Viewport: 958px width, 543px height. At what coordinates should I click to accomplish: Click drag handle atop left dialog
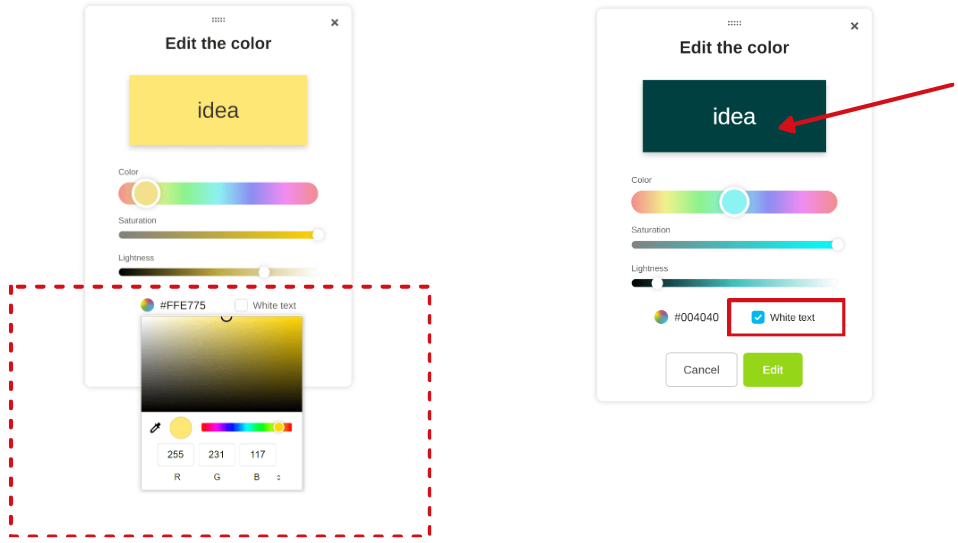pyautogui.click(x=218, y=19)
